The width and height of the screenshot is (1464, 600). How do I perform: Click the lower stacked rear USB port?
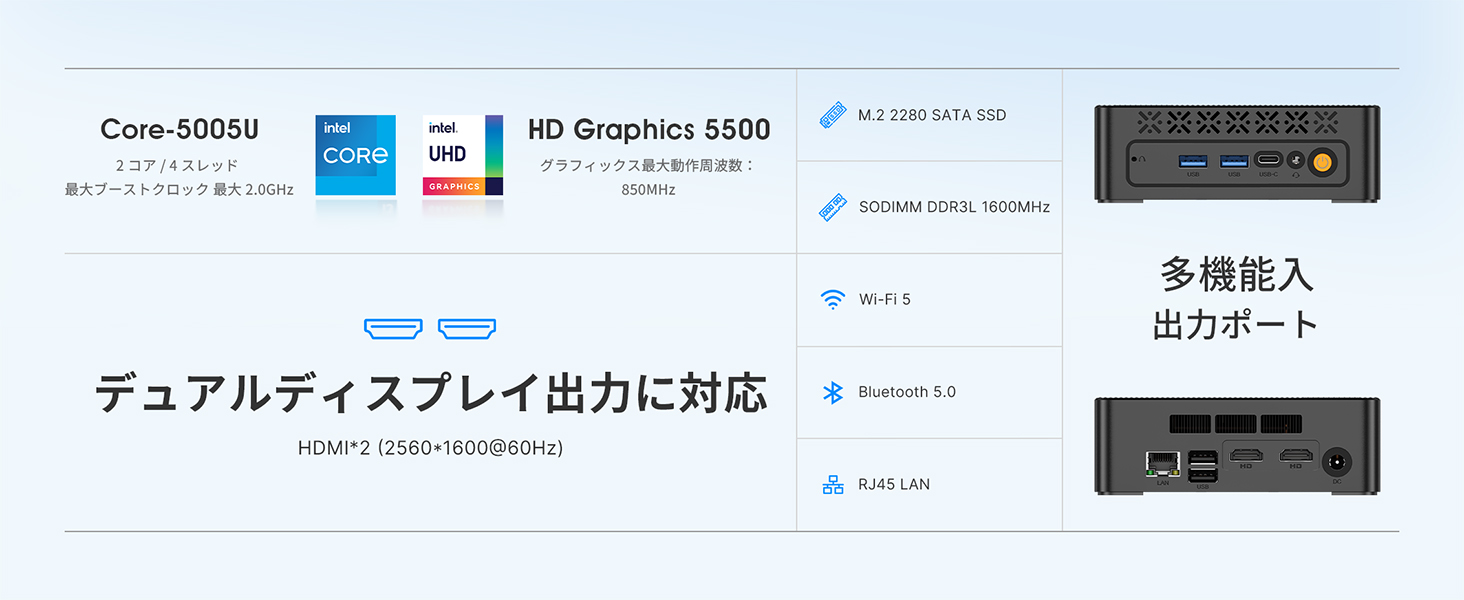click(x=1203, y=475)
